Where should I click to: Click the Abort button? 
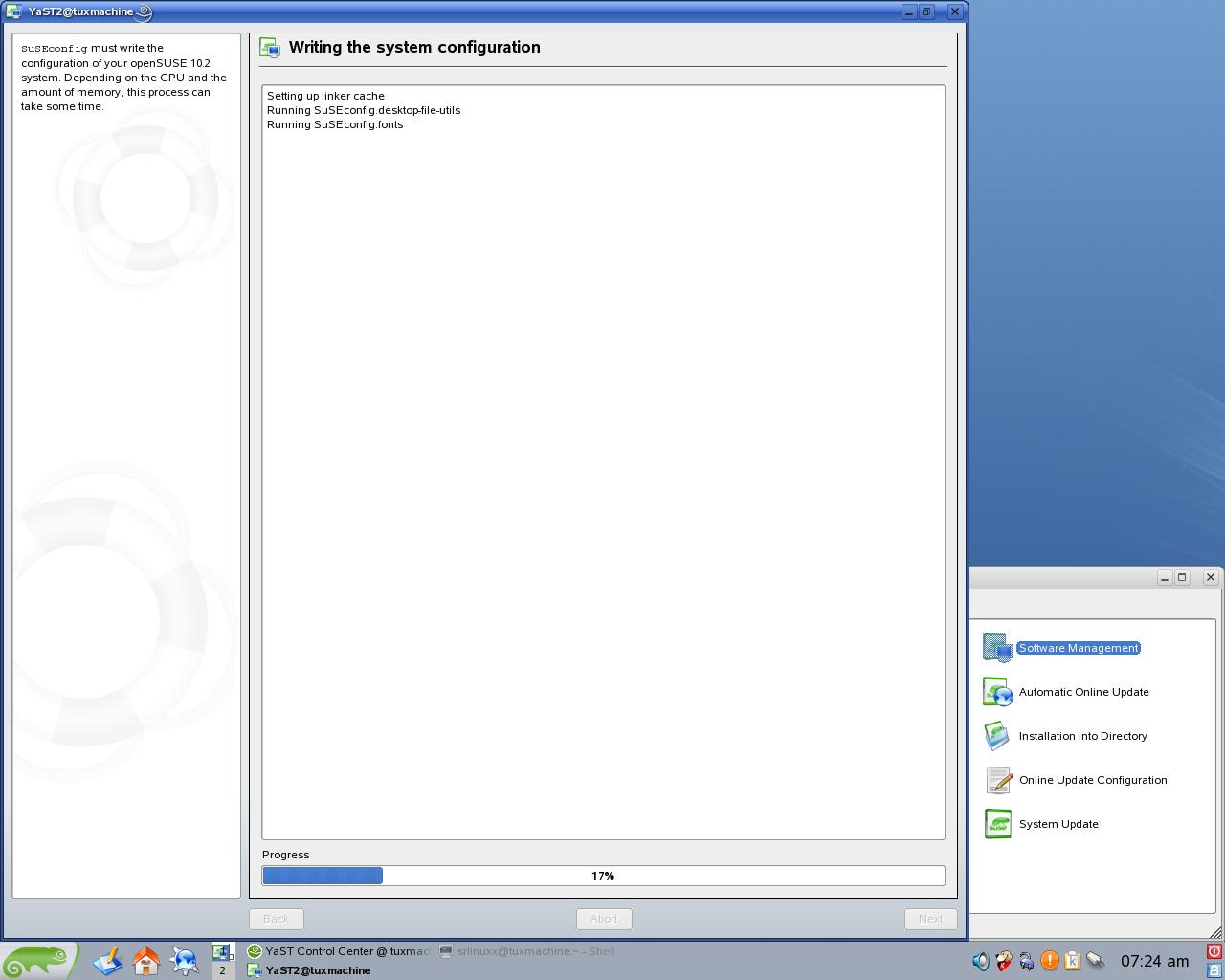click(x=604, y=919)
